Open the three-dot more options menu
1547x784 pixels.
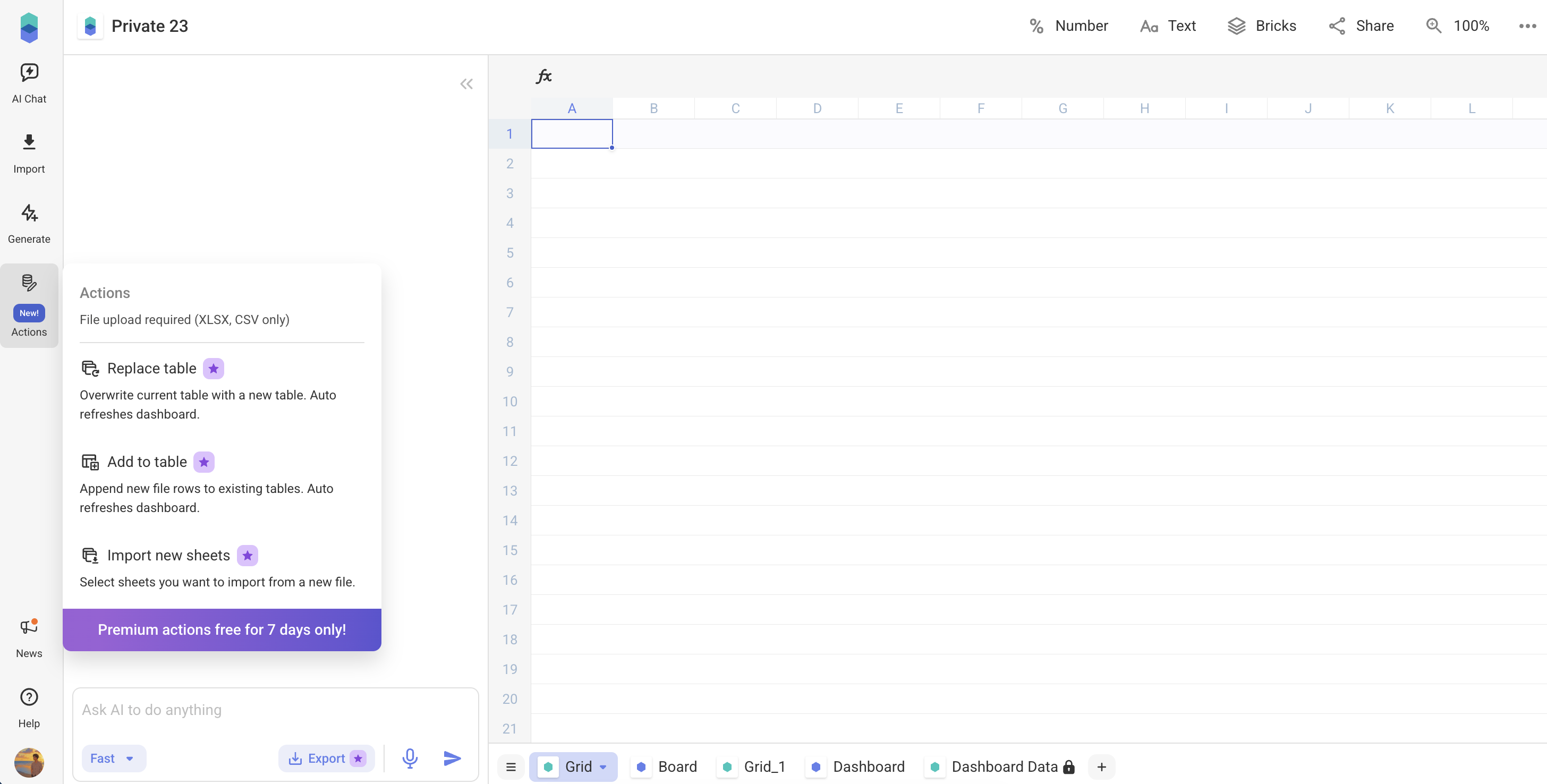click(x=1527, y=26)
